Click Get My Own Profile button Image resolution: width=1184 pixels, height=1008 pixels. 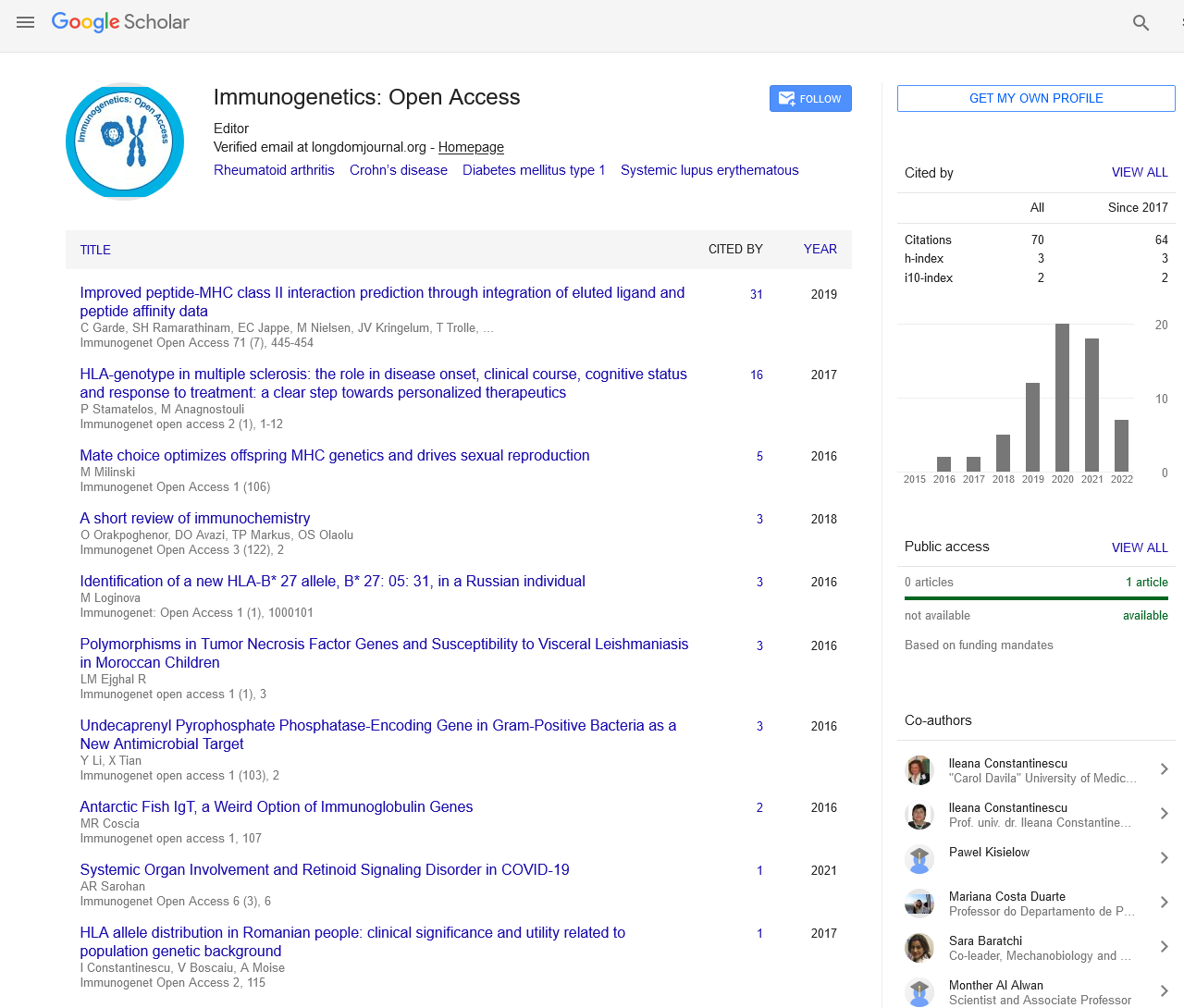tap(1036, 99)
